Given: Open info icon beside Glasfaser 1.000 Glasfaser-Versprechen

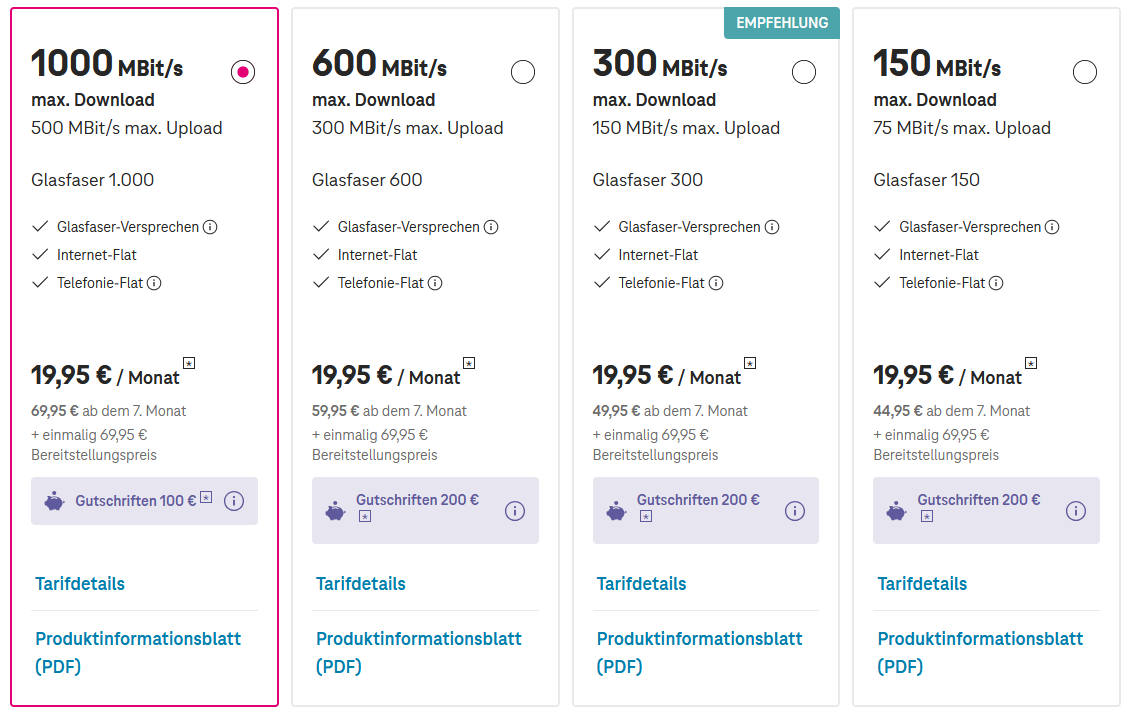Looking at the screenshot, I should 210,227.
